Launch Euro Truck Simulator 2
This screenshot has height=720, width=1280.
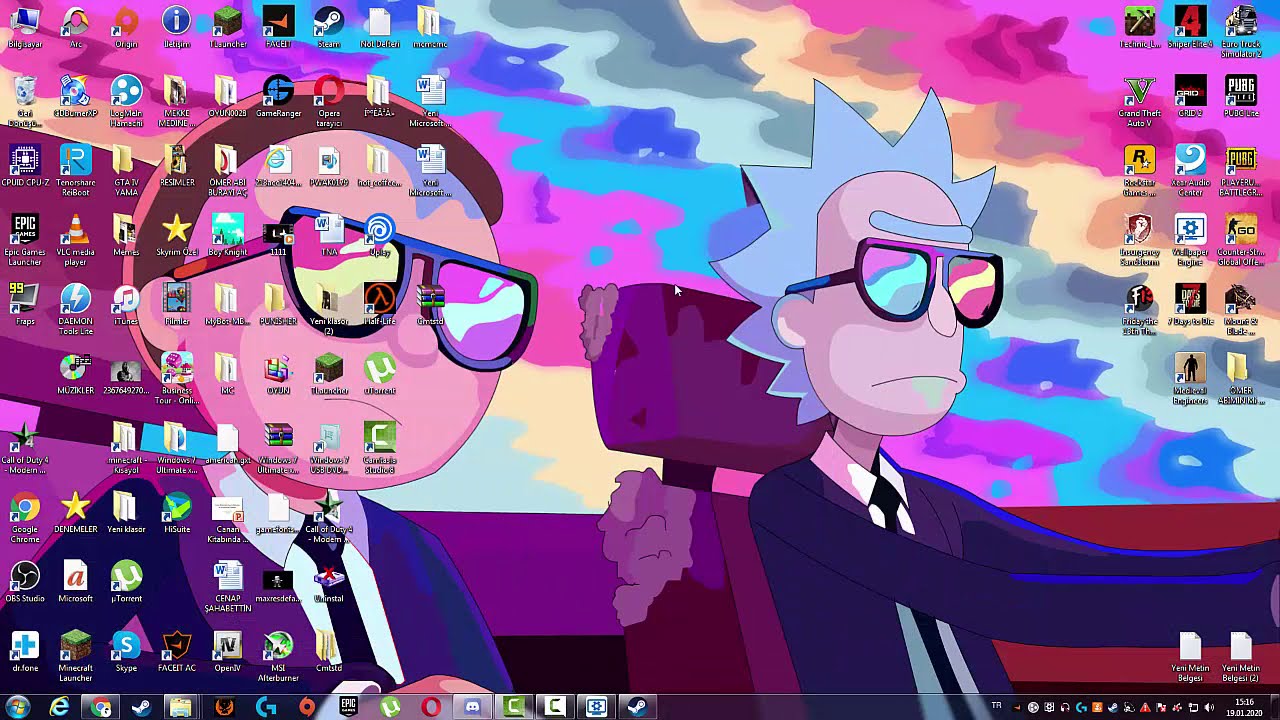coord(1241,31)
